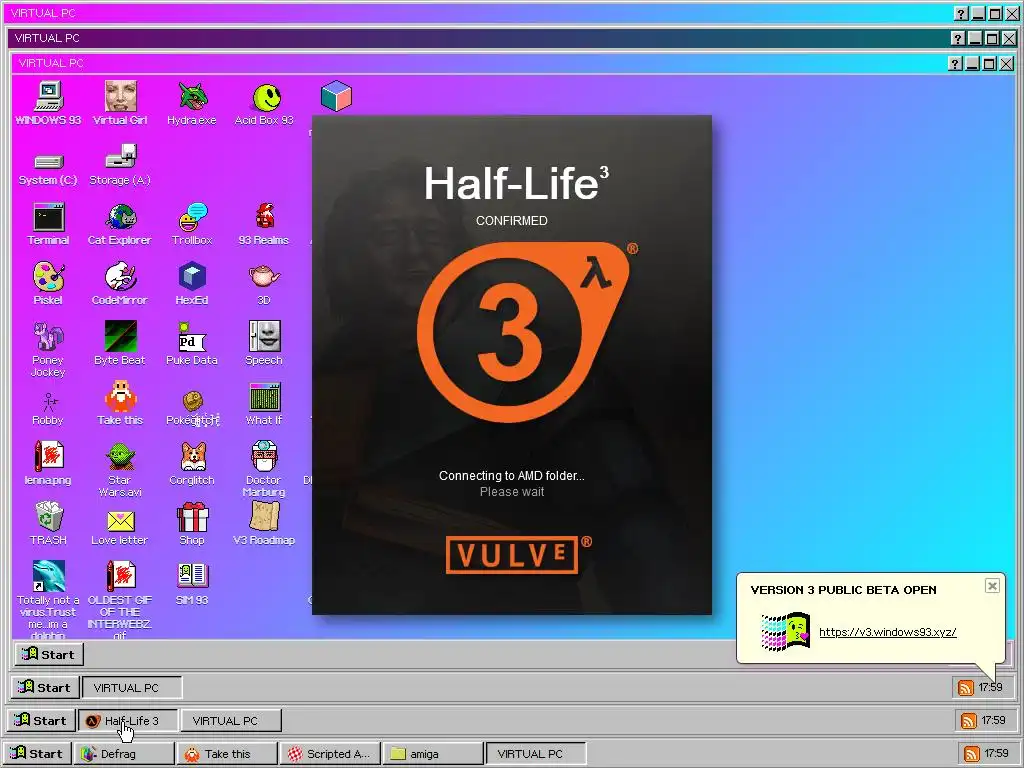Select VIRTUAL PC task next to Half-Life 3
Screen dimensions: 1024x768
231,720
